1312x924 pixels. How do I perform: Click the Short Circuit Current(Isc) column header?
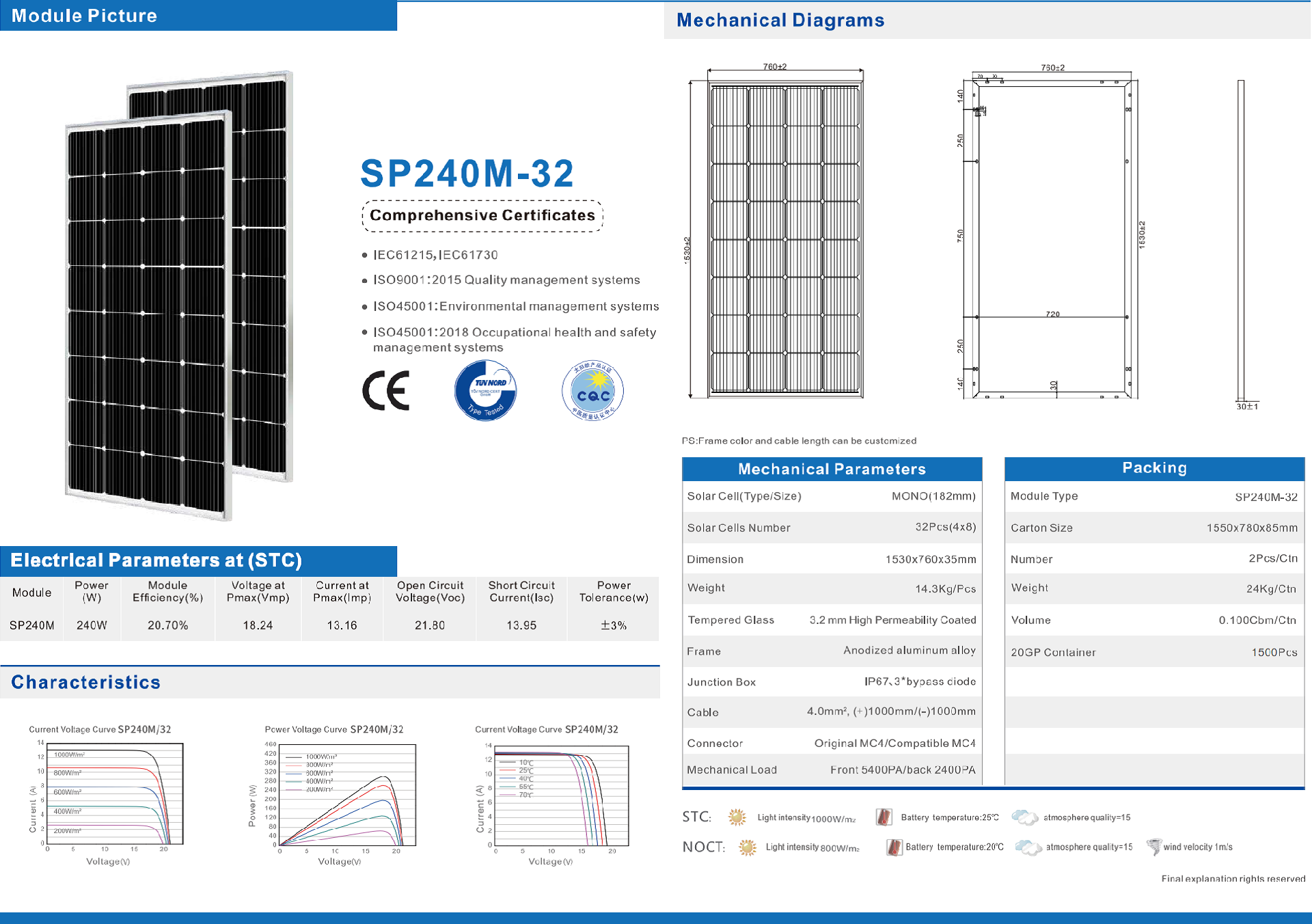point(521,591)
